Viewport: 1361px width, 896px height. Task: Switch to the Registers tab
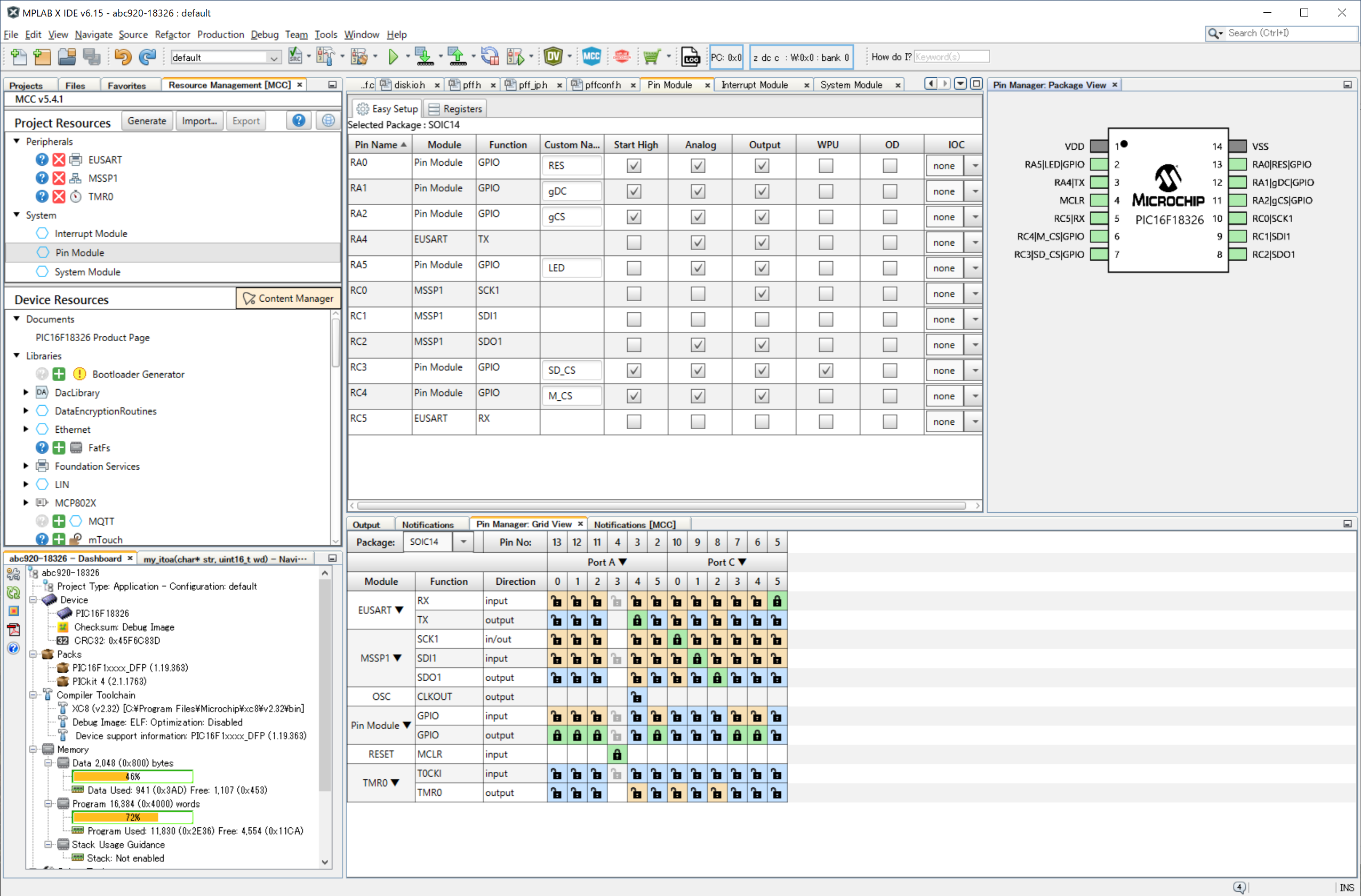[x=455, y=109]
